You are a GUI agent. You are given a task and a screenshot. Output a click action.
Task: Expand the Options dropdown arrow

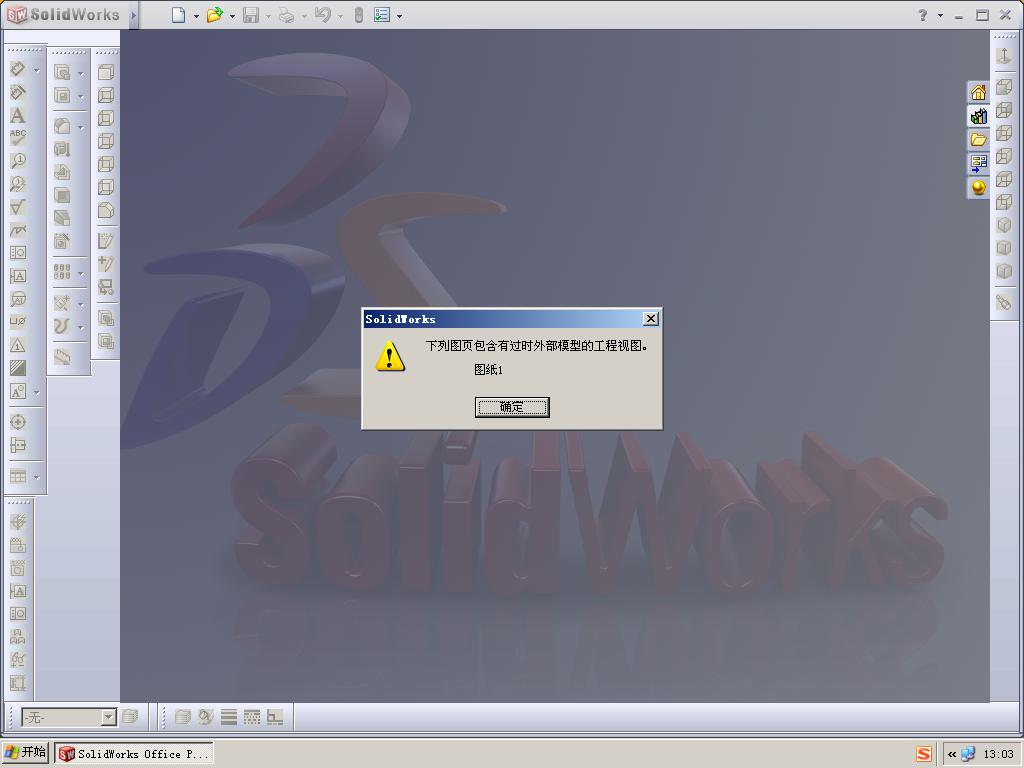pyautogui.click(x=399, y=16)
